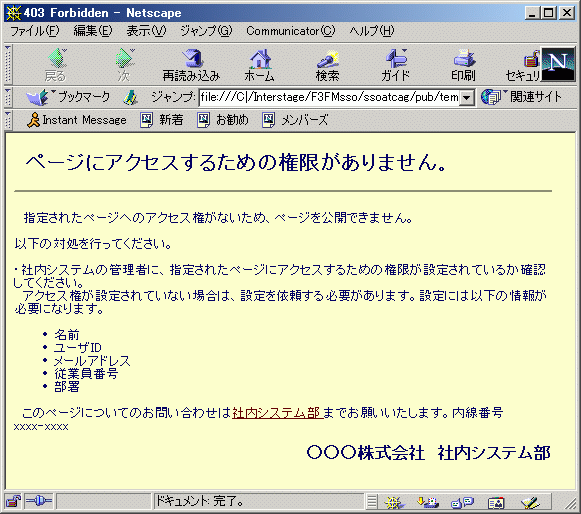Image resolution: width=581 pixels, height=514 pixels.
Task: Toggle the online/offline connection plug icon
Action: point(39,502)
